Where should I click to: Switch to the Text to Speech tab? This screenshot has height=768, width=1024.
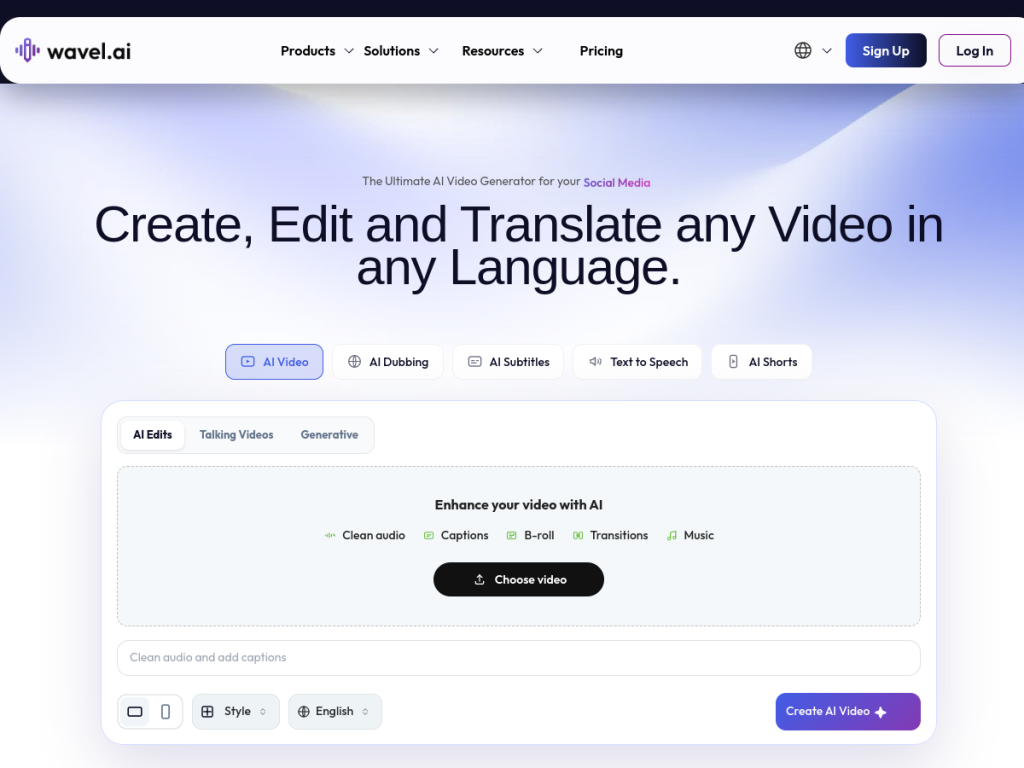[x=637, y=362]
